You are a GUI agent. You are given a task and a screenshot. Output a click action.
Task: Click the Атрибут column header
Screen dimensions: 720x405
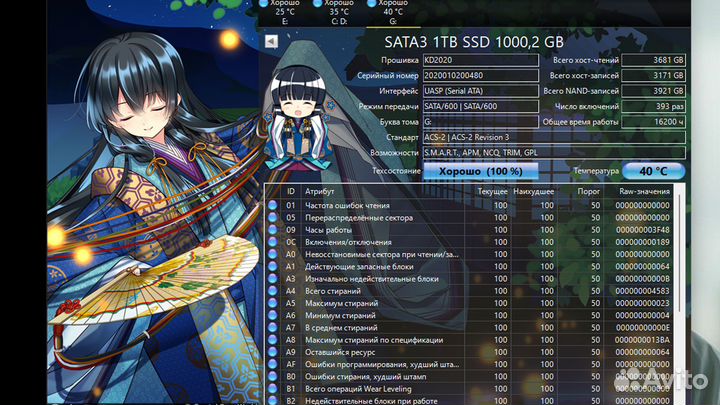click(x=320, y=191)
